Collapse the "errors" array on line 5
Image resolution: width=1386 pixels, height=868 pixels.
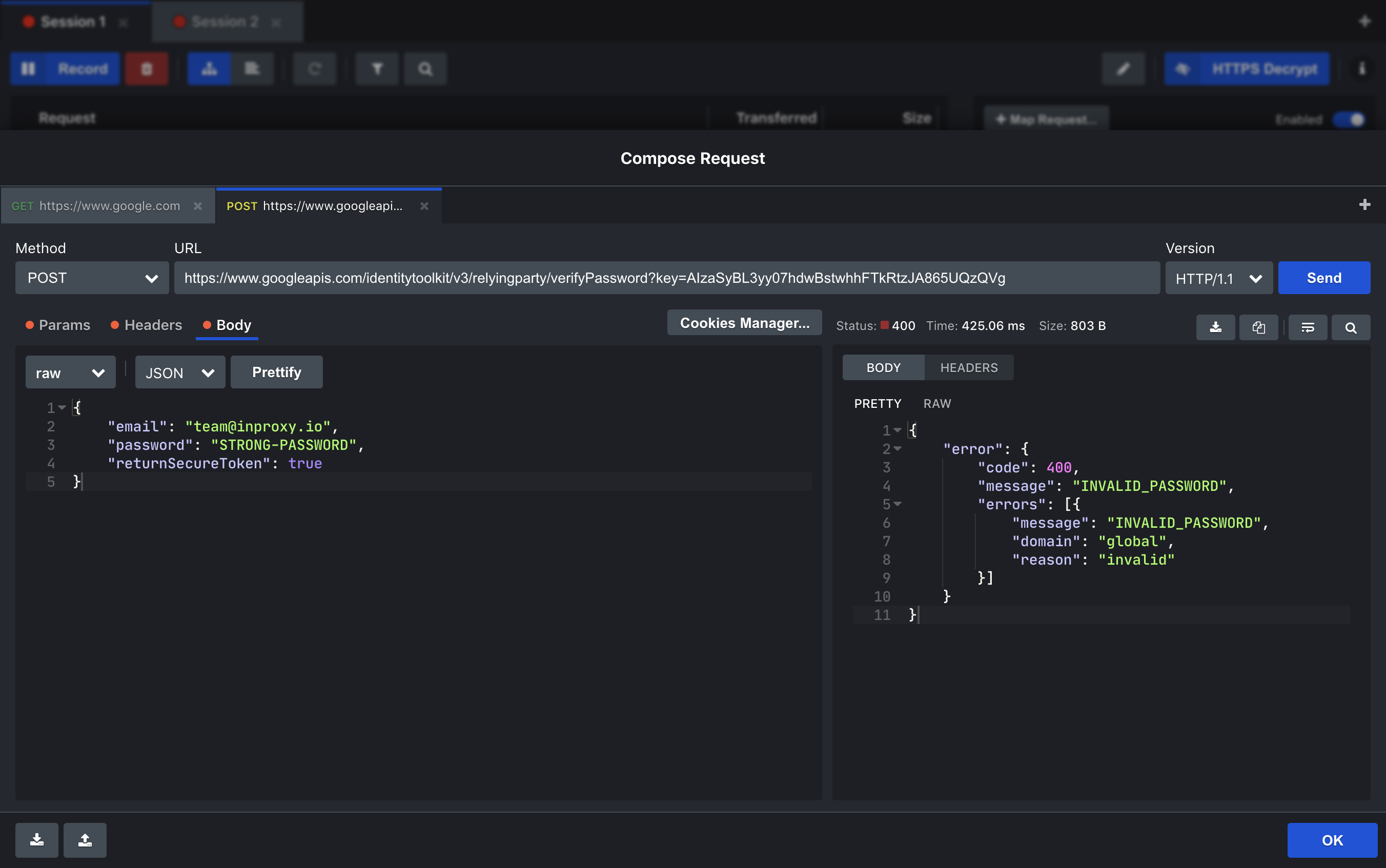(898, 504)
